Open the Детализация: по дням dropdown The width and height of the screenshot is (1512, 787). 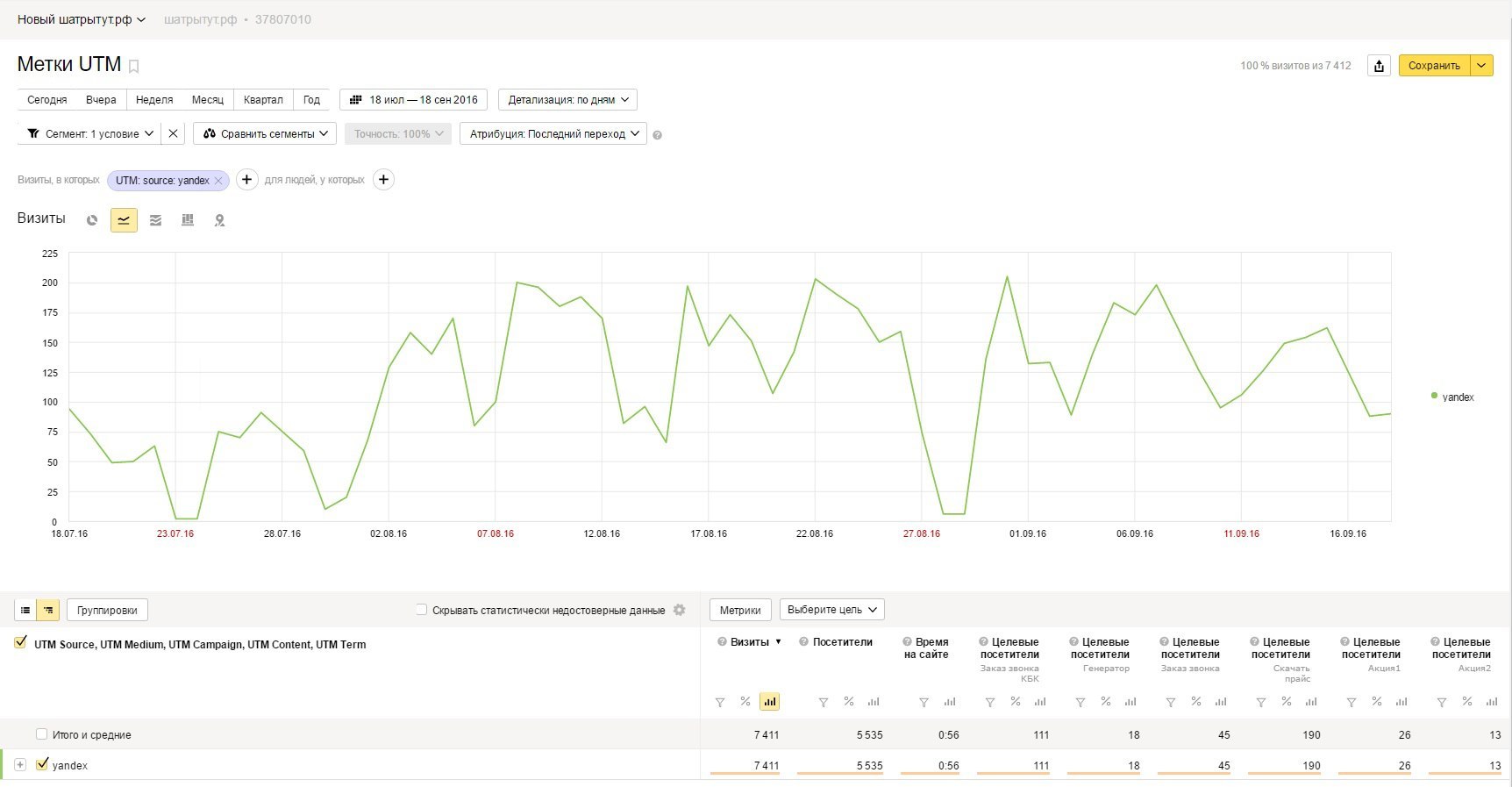[567, 100]
